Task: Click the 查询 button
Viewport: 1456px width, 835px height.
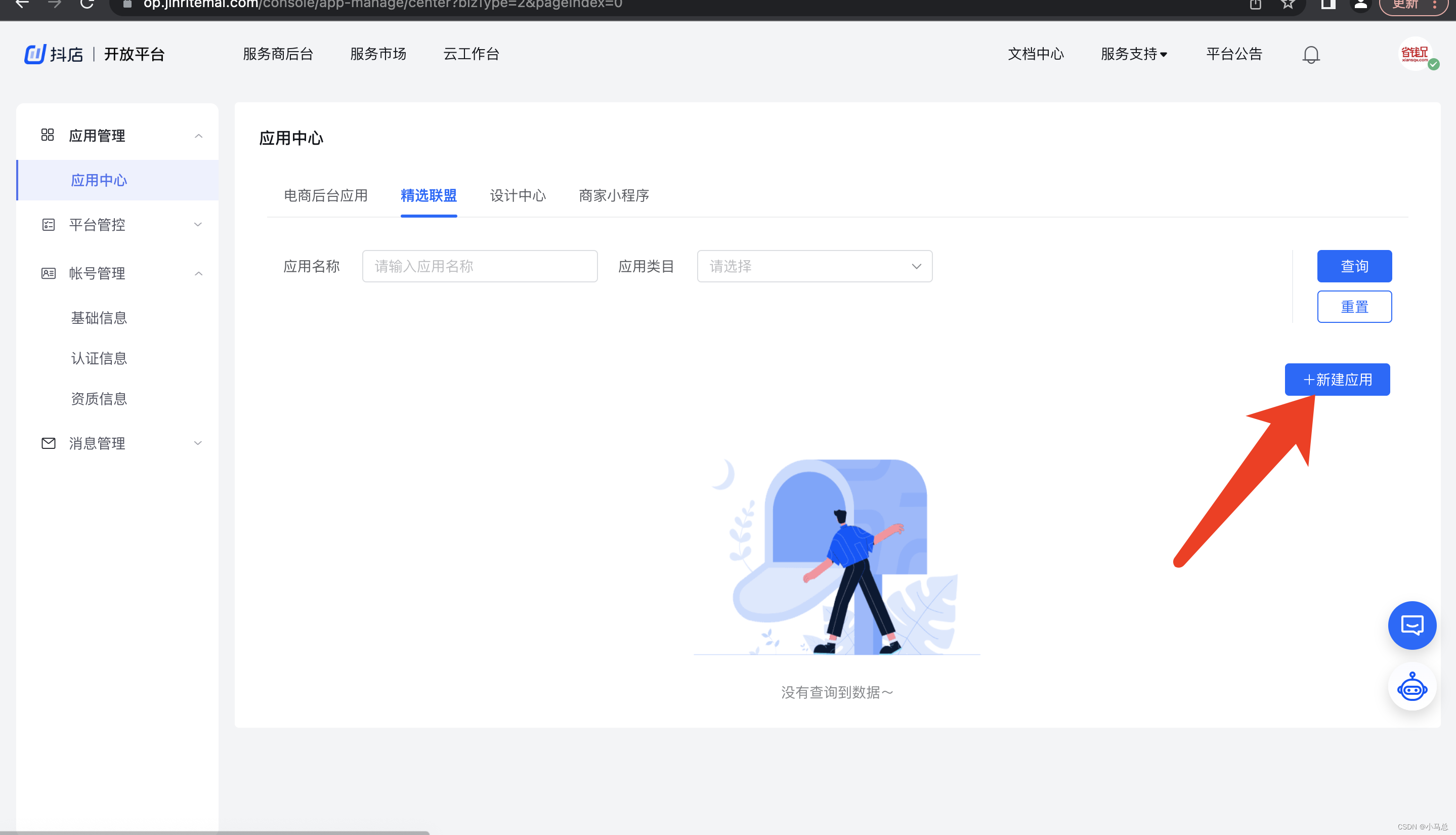Action: coord(1354,266)
